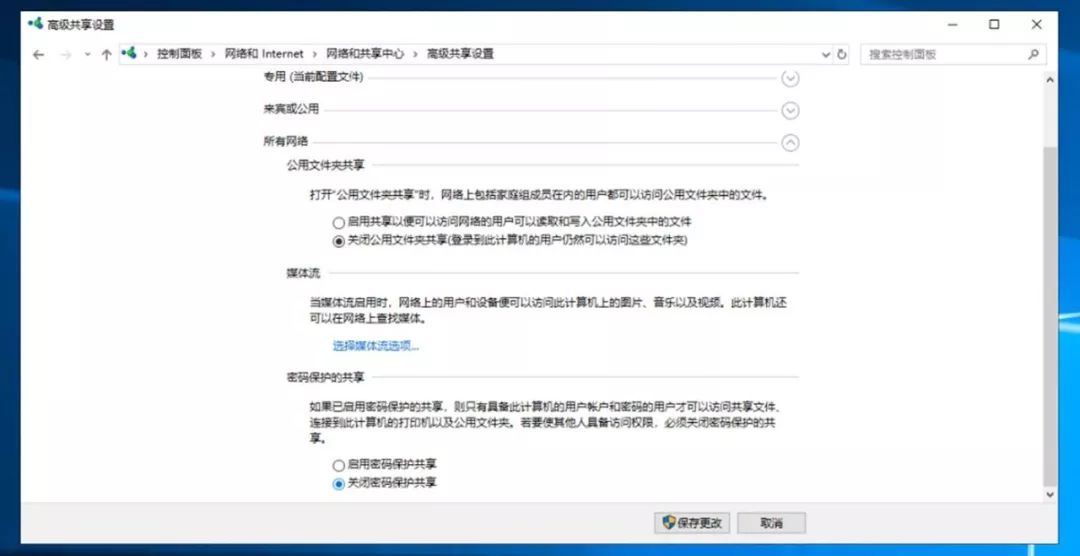
Task: Open breadcrumb arrow after 控制面板
Action: (214, 54)
